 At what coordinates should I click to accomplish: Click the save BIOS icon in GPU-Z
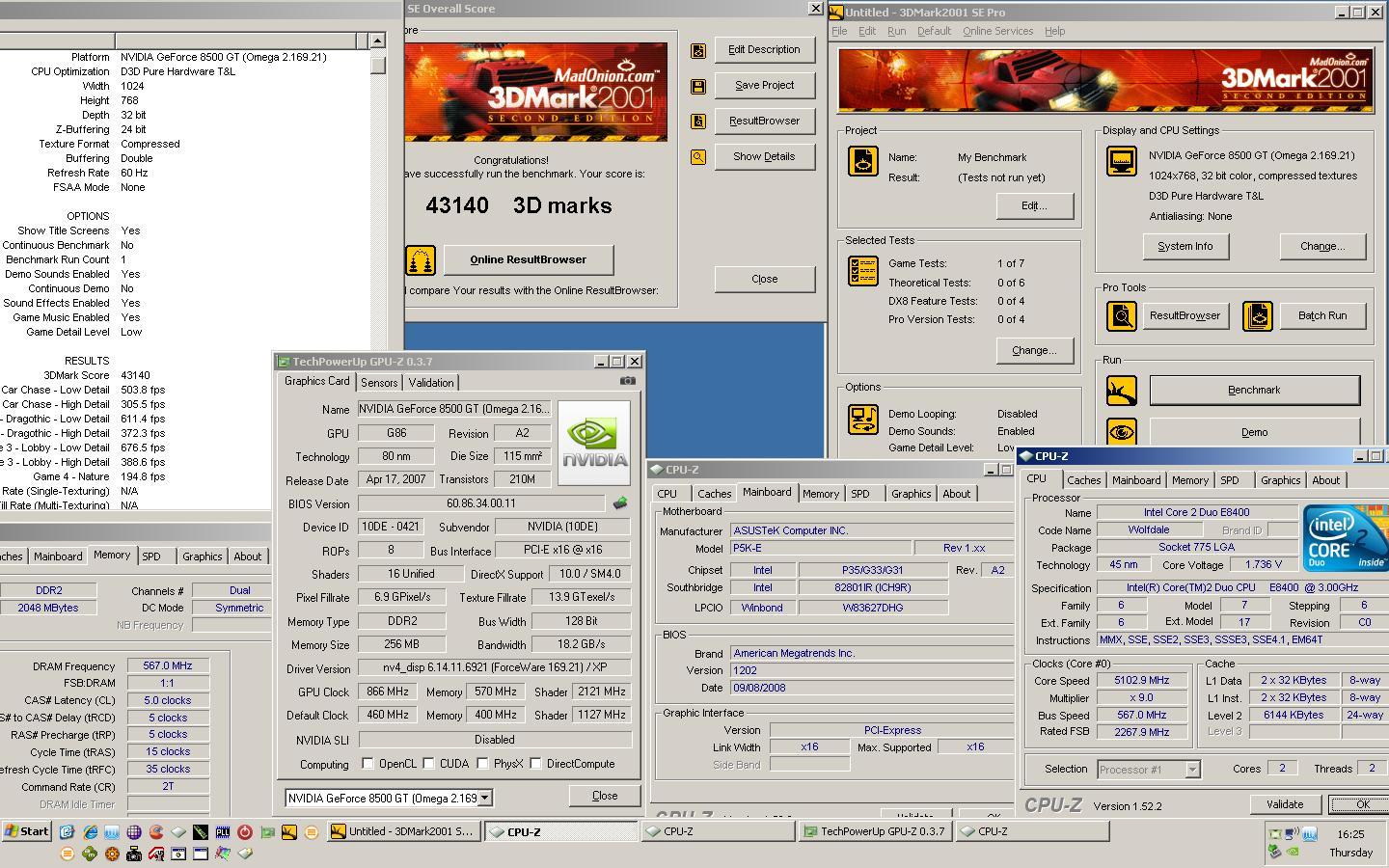pos(620,502)
